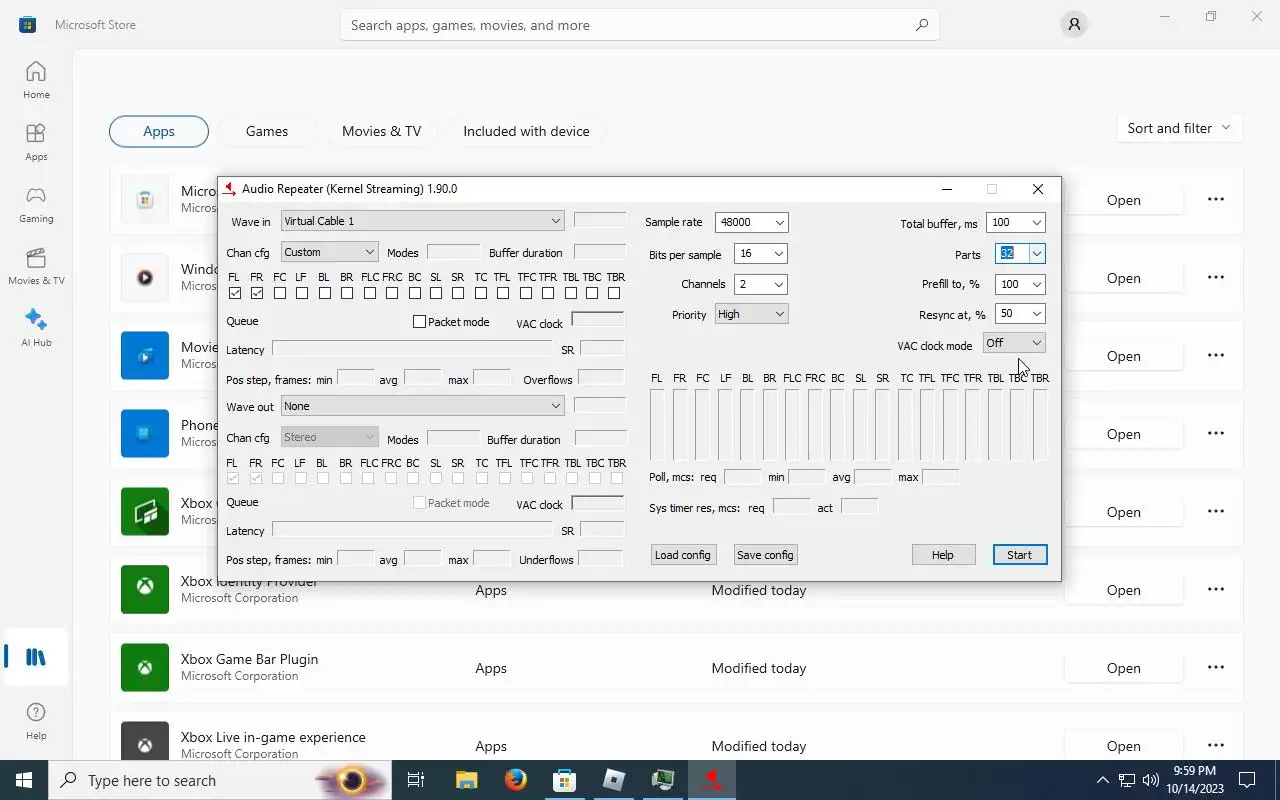Viewport: 1280px width, 800px height.
Task: Open Wave out device dropdown
Action: [x=422, y=406]
